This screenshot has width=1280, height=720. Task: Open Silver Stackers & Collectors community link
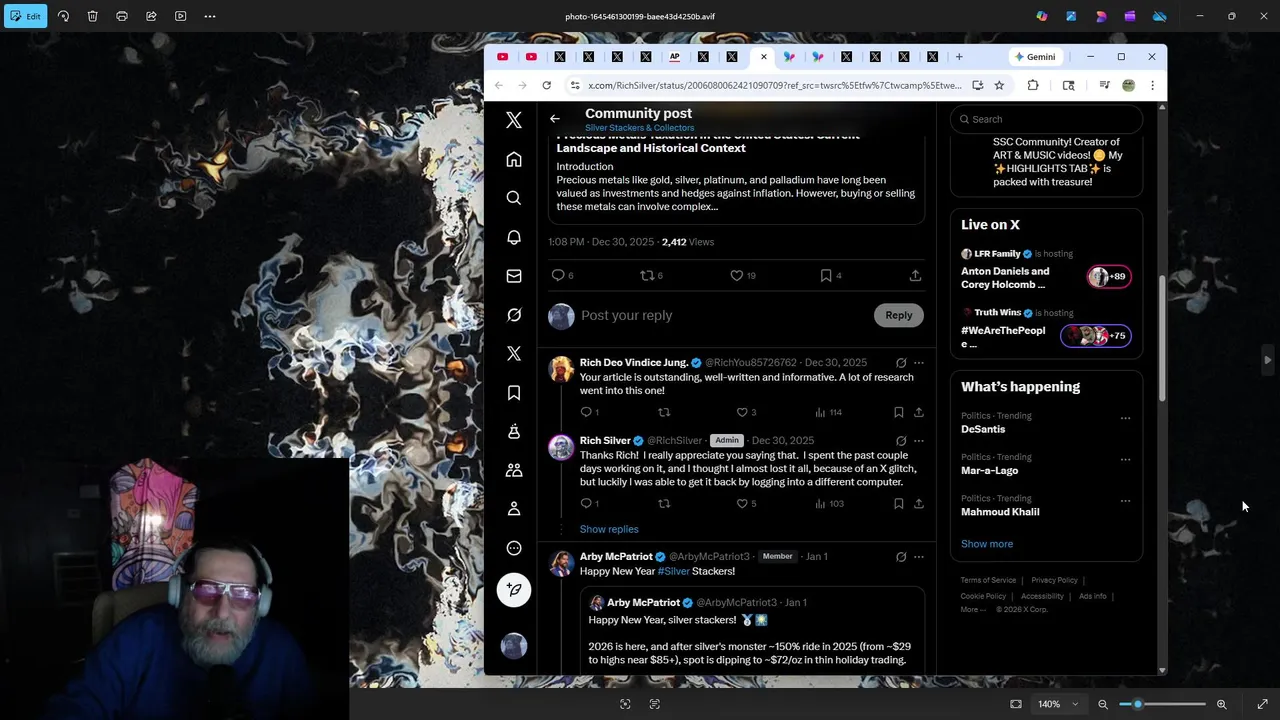pyautogui.click(x=639, y=128)
